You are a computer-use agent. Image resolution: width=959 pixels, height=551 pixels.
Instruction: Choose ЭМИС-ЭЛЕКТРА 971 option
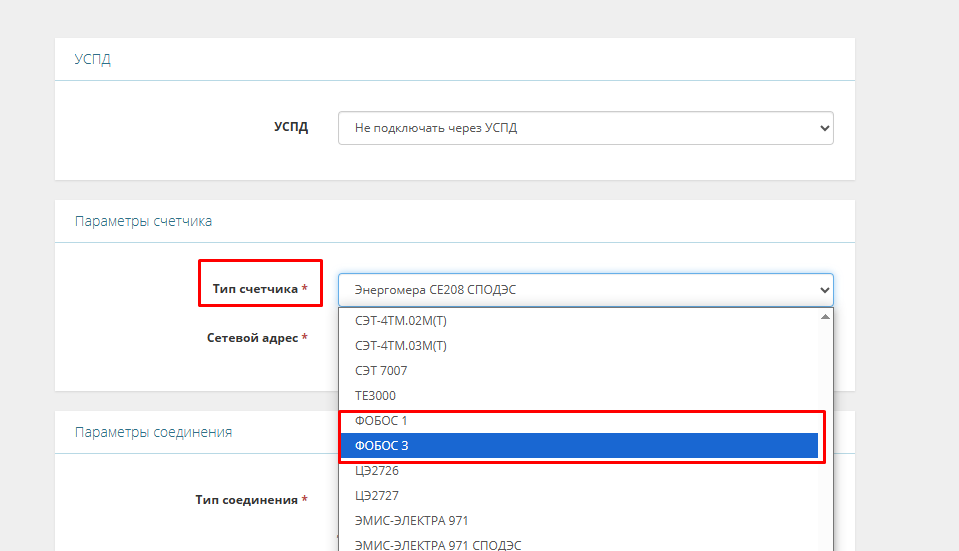point(579,520)
